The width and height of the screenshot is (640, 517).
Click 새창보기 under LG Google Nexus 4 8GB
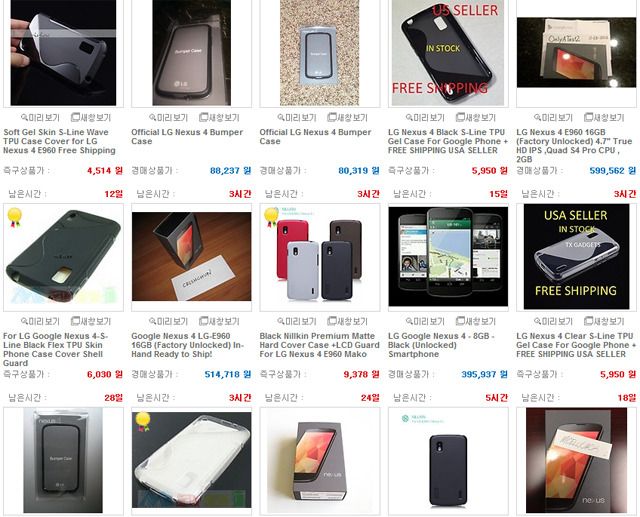pyautogui.click(x=476, y=321)
